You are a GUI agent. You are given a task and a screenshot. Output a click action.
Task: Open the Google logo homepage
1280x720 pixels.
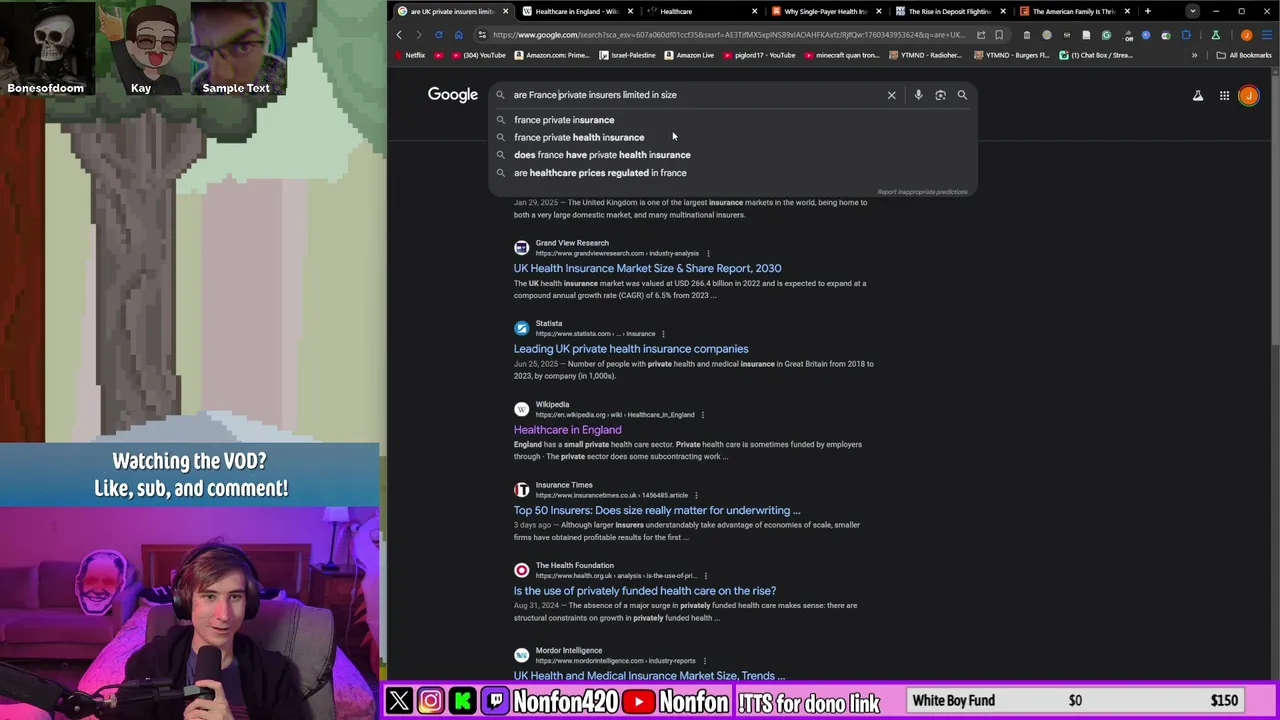coord(453,95)
